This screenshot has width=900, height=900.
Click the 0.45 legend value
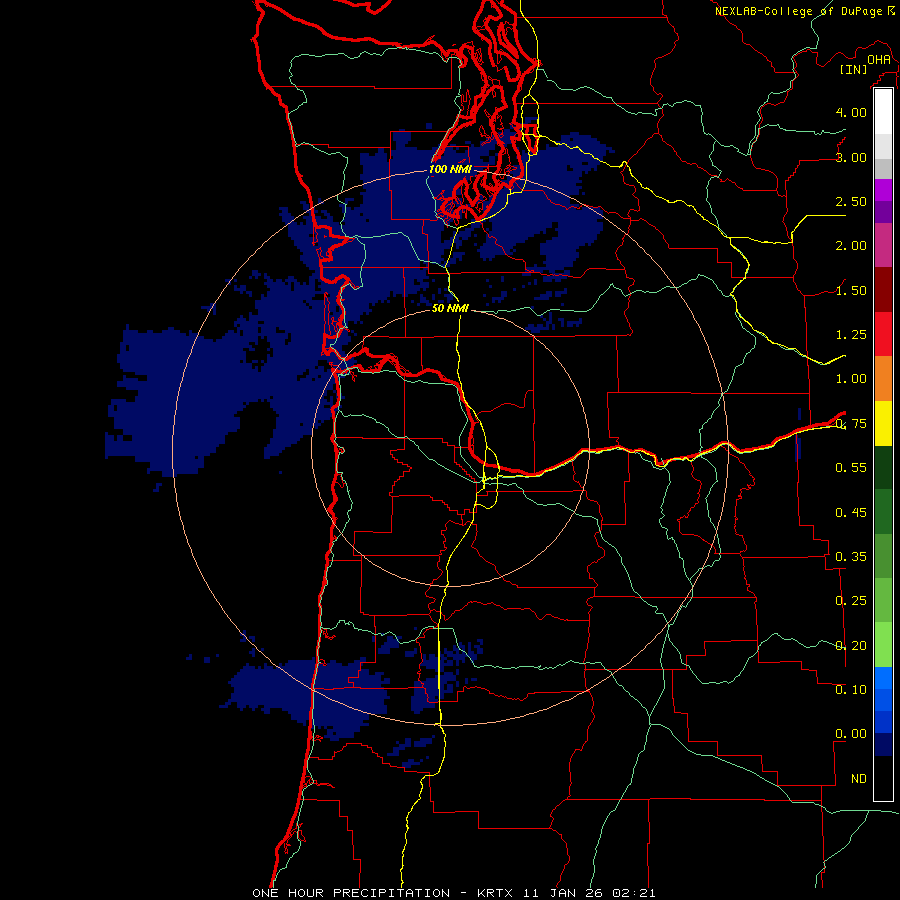(x=851, y=512)
